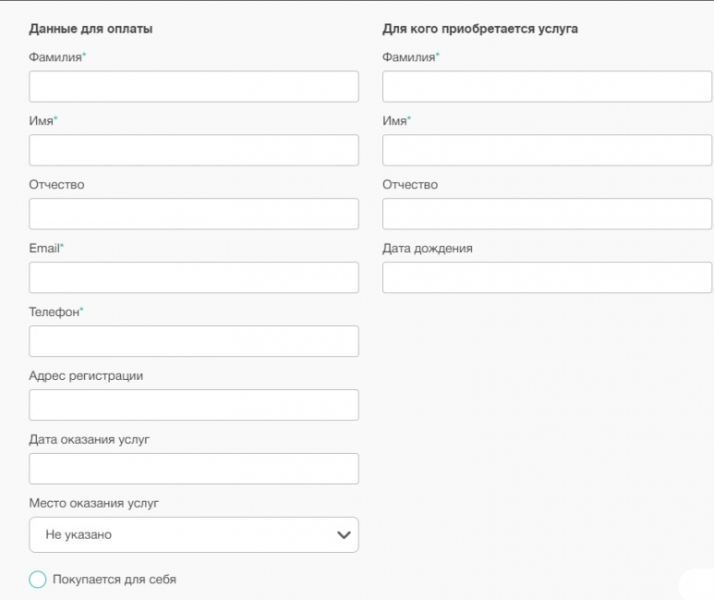This screenshot has height=600, width=714.
Task: Open the Место оказания услуг dropdown
Action: pos(180,535)
